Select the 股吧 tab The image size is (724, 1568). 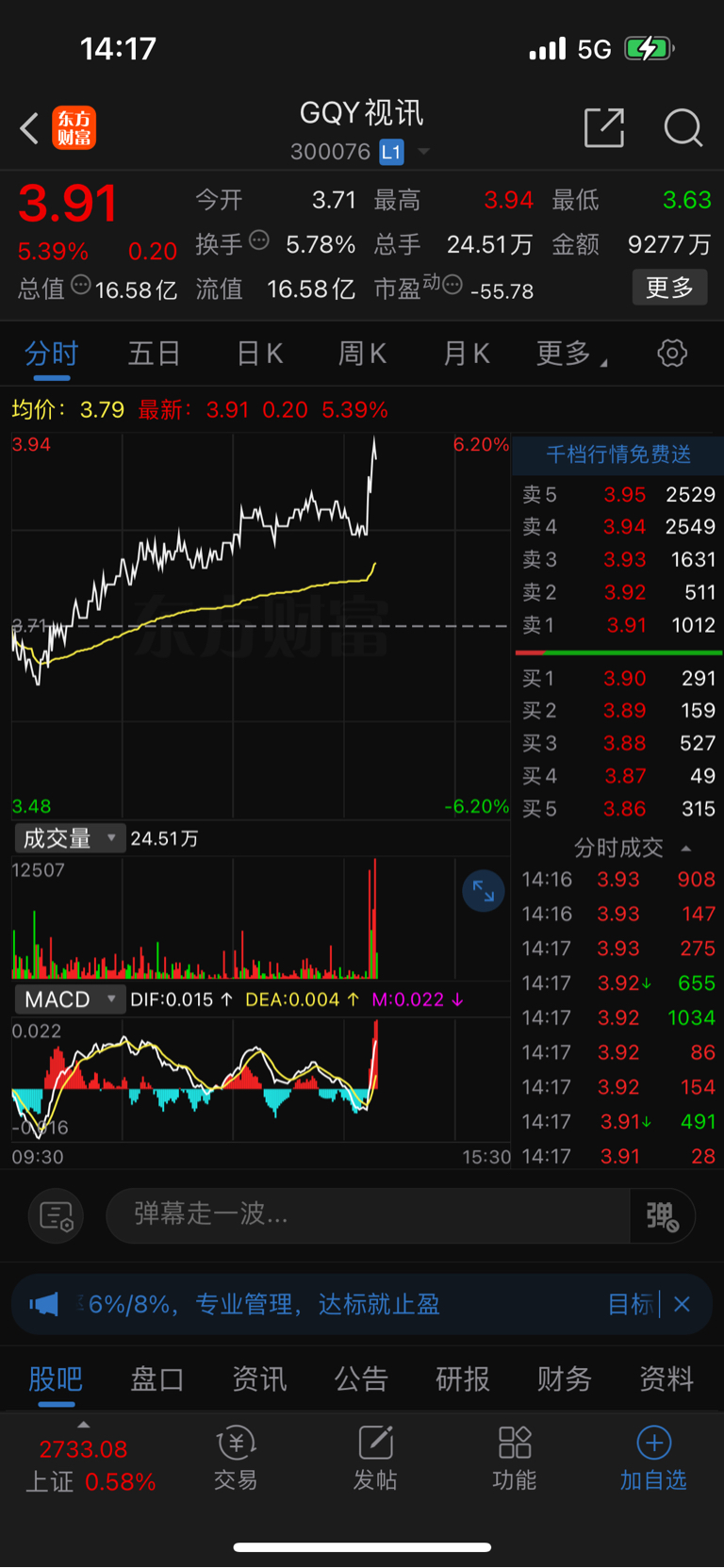point(56,1379)
